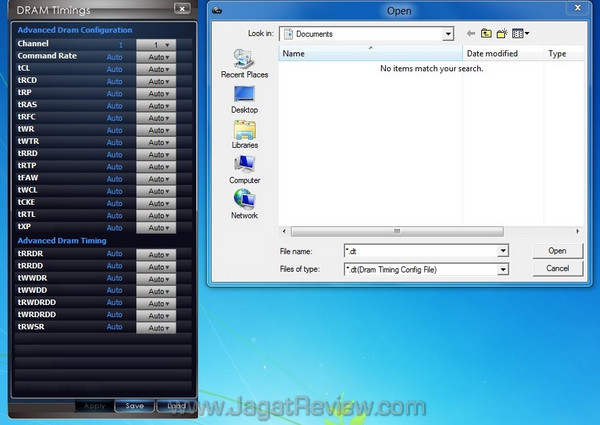
Task: Go back to the last folder visited
Action: pyautogui.click(x=471, y=34)
